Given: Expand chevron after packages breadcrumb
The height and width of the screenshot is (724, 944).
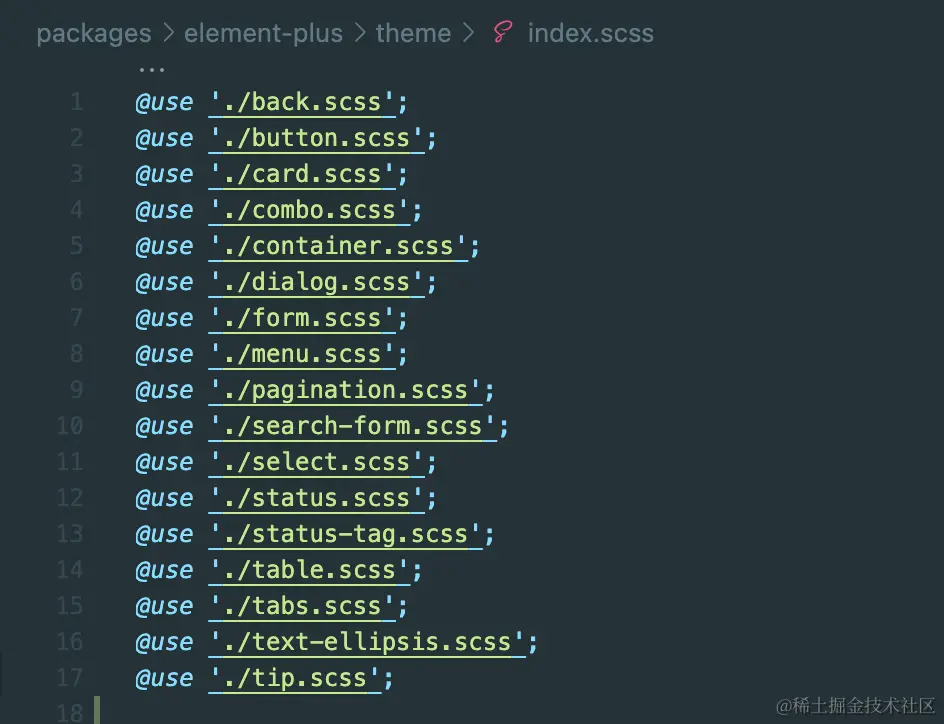Looking at the screenshot, I should tap(169, 33).
